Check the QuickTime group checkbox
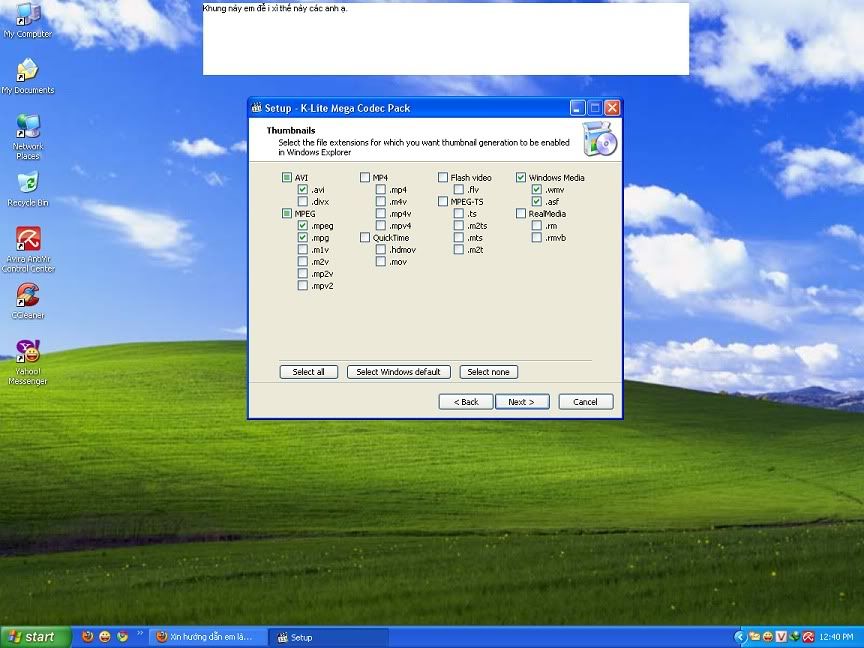864x648 pixels. [365, 237]
